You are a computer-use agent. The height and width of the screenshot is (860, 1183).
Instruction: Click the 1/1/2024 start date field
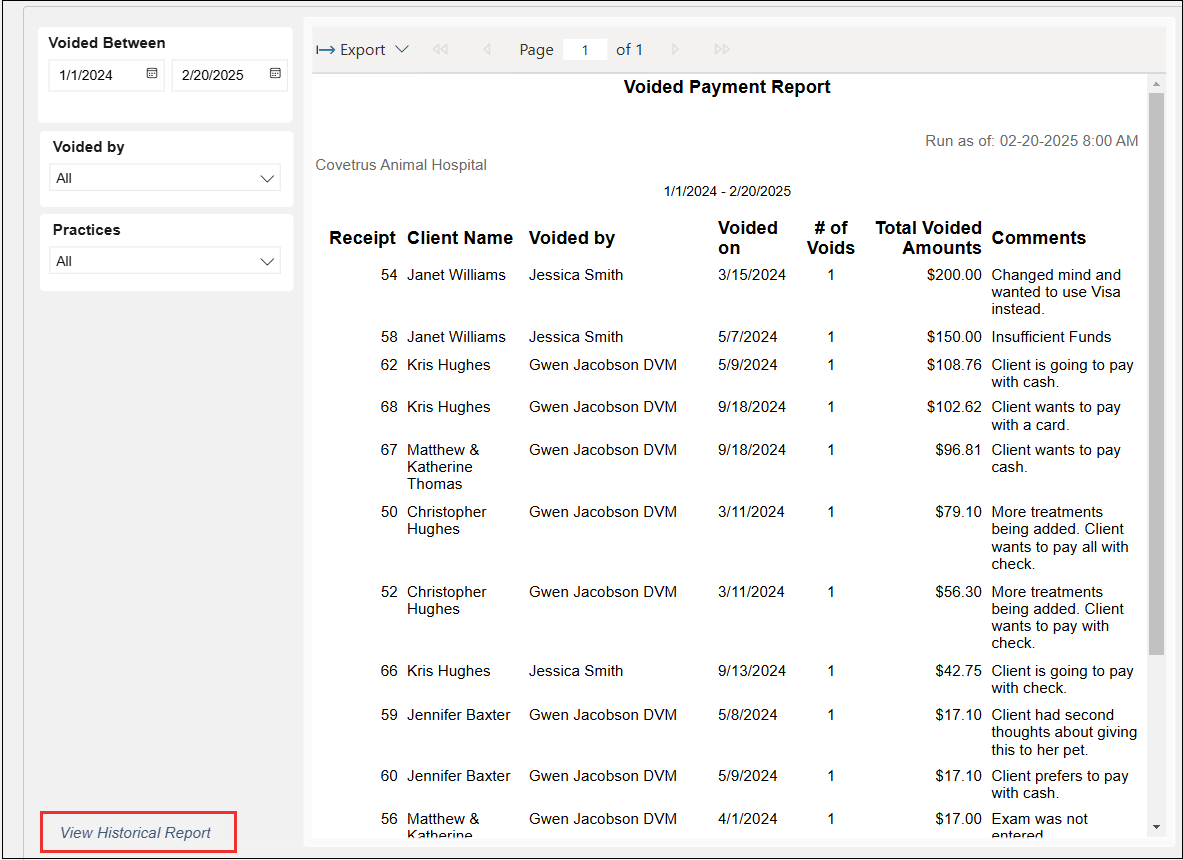pos(106,75)
